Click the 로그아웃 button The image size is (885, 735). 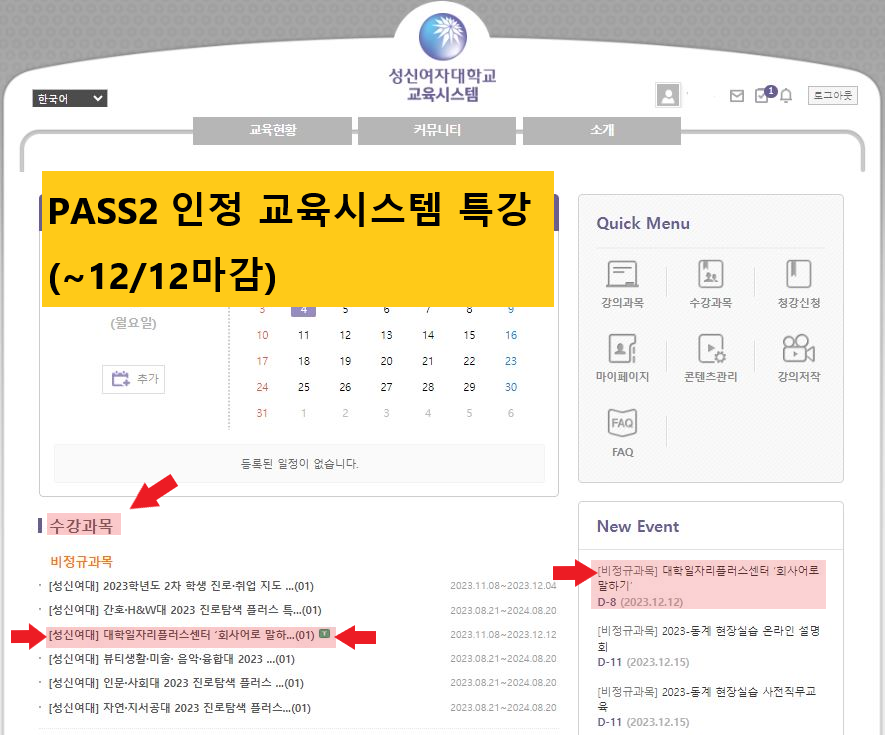[x=833, y=95]
